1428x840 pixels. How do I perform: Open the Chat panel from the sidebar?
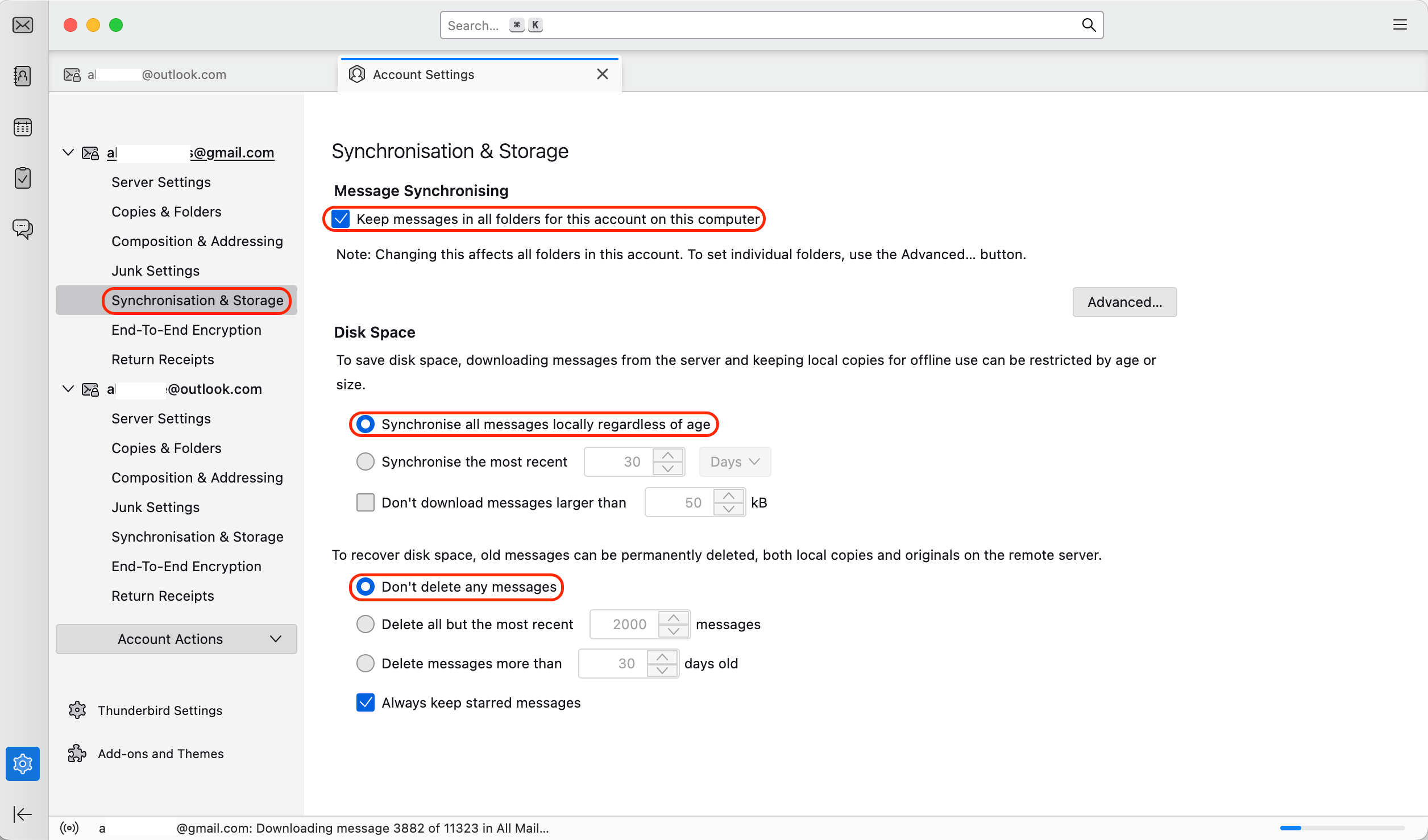(22, 229)
